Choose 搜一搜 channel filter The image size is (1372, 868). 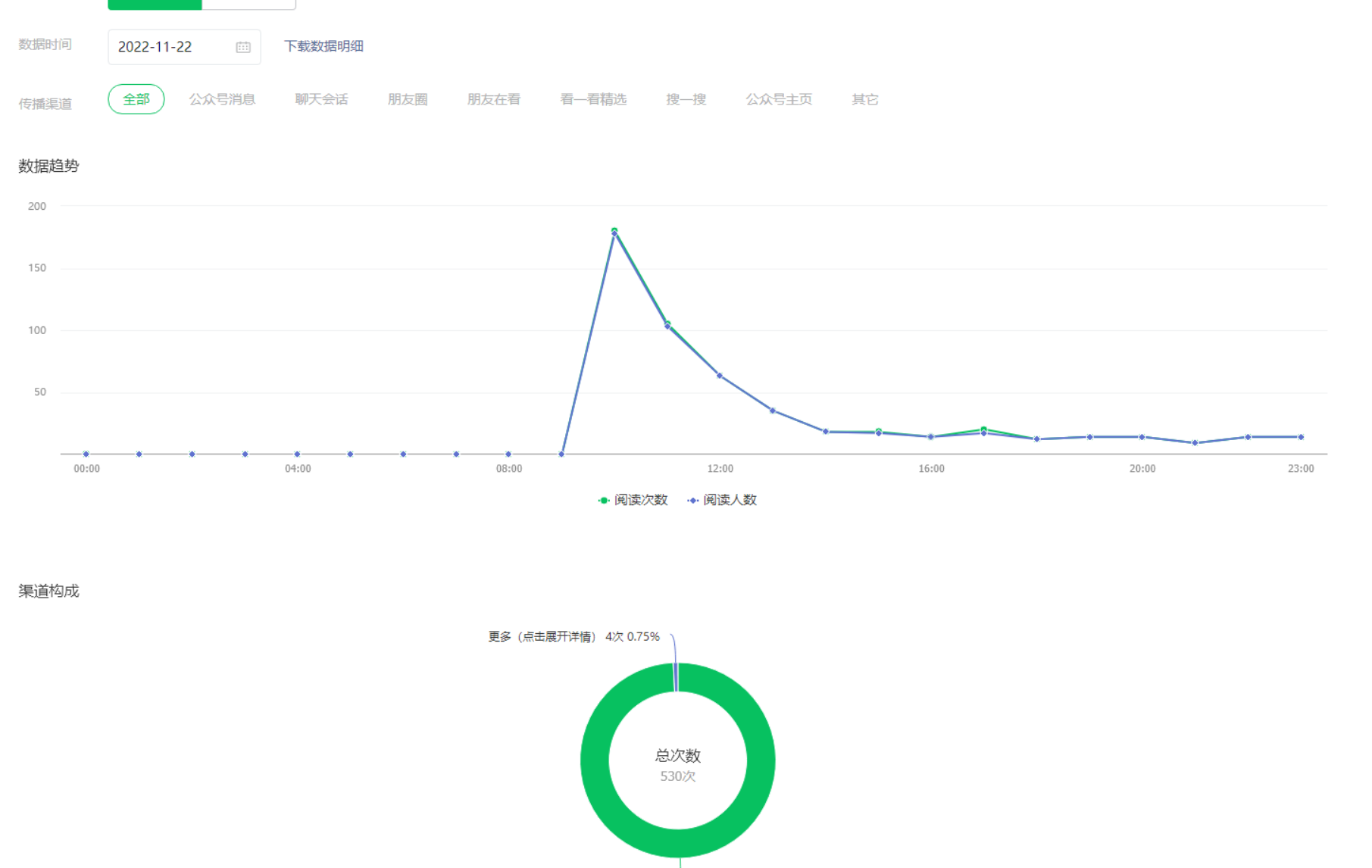click(686, 99)
